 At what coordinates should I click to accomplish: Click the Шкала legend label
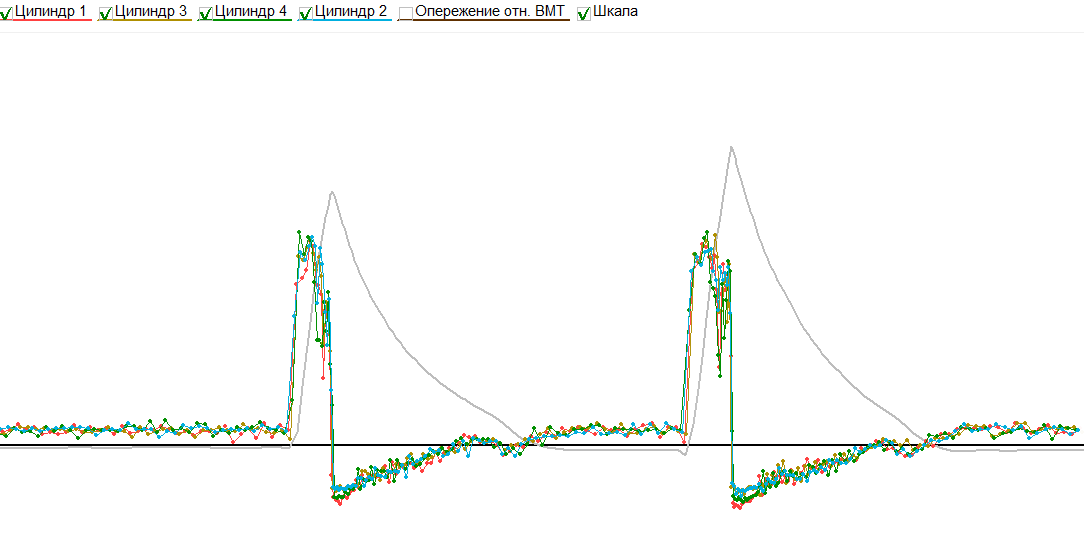click(615, 11)
